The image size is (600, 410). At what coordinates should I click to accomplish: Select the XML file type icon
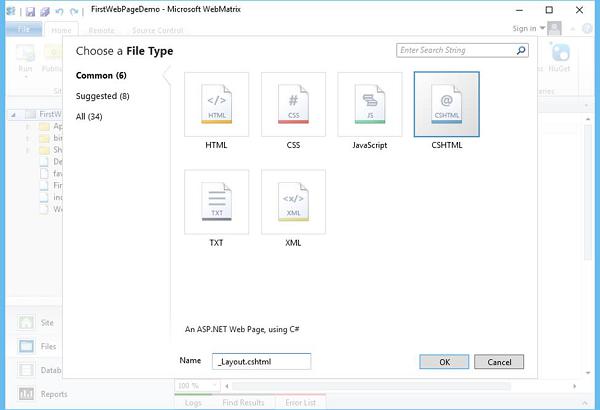pos(293,202)
